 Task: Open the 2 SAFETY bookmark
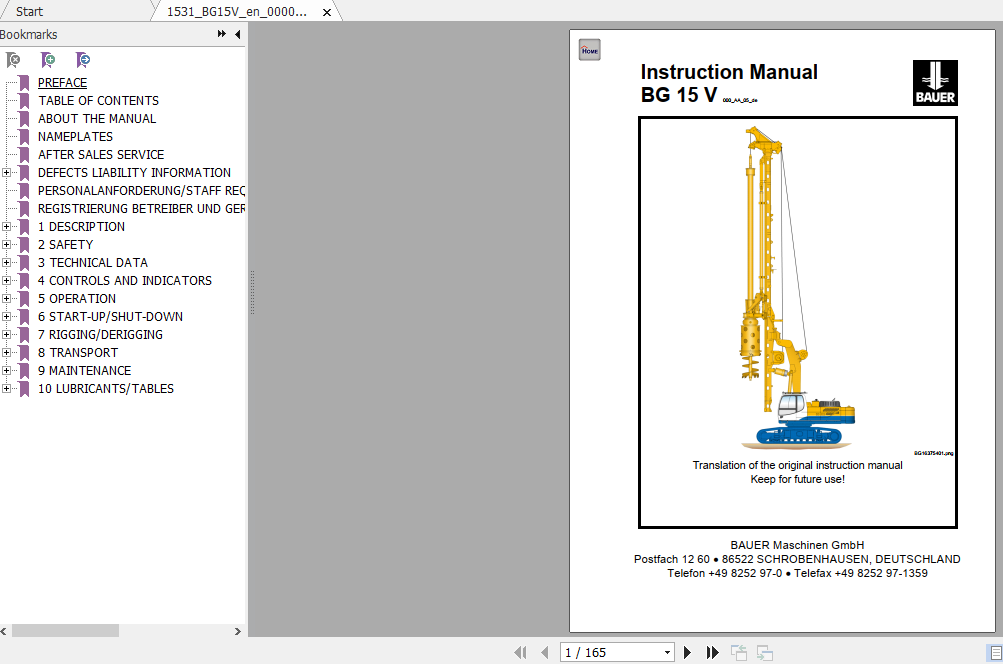(65, 244)
